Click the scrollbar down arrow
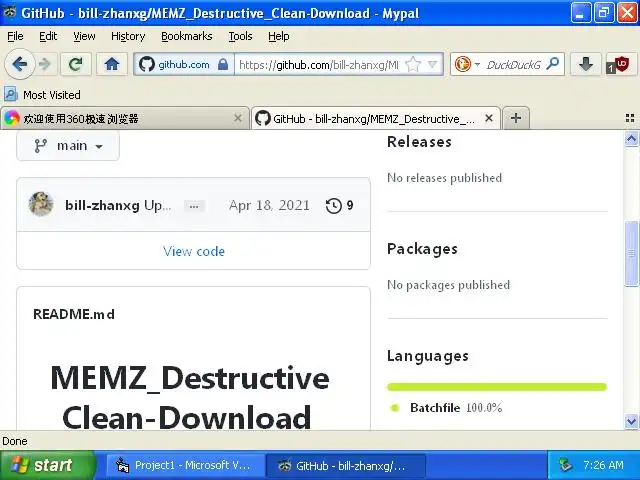Image resolution: width=640 pixels, height=480 pixels. (x=631, y=421)
